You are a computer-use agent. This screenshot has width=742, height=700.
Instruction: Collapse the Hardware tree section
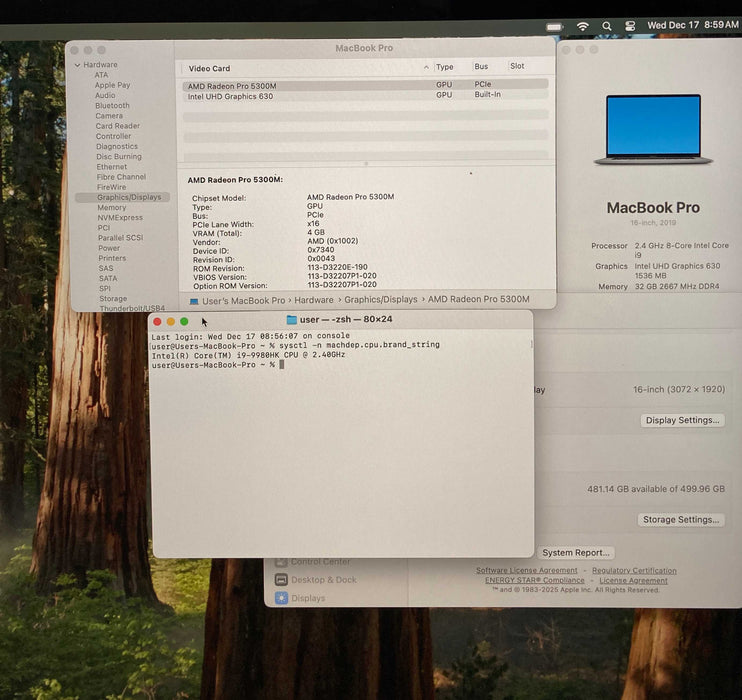pyautogui.click(x=77, y=65)
